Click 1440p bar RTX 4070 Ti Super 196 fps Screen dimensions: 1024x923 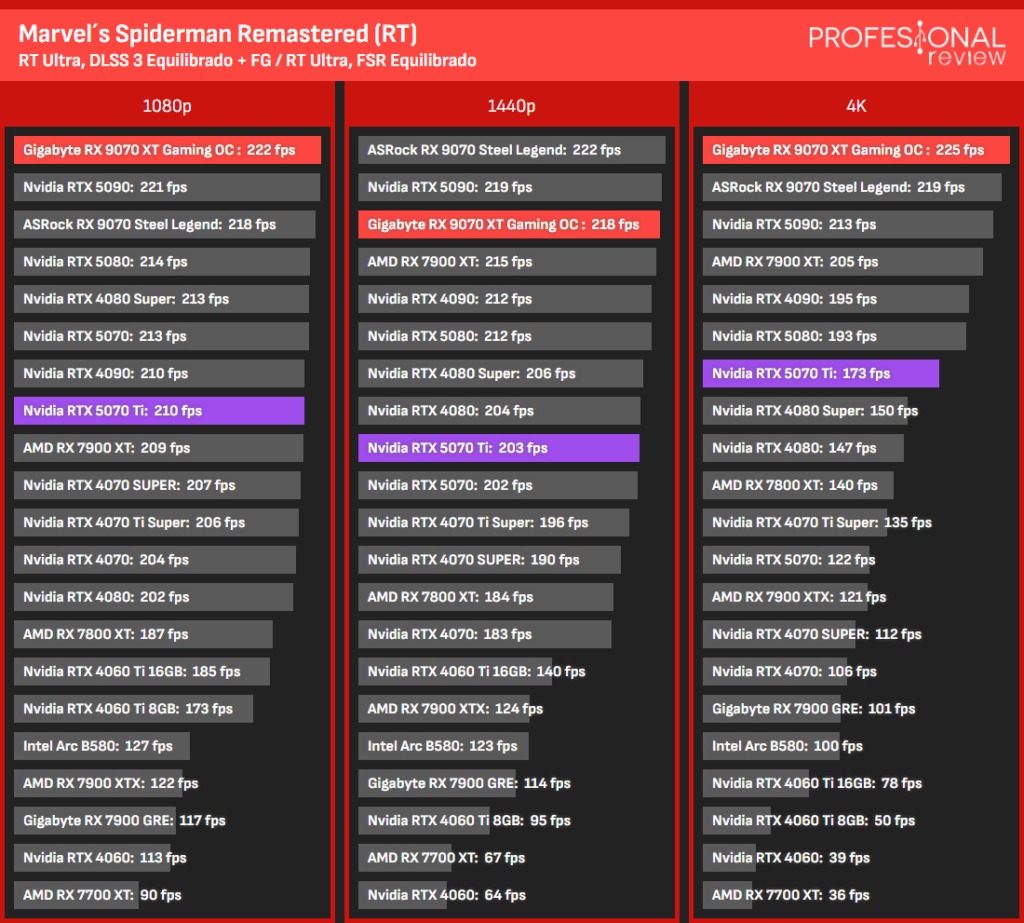click(x=494, y=523)
